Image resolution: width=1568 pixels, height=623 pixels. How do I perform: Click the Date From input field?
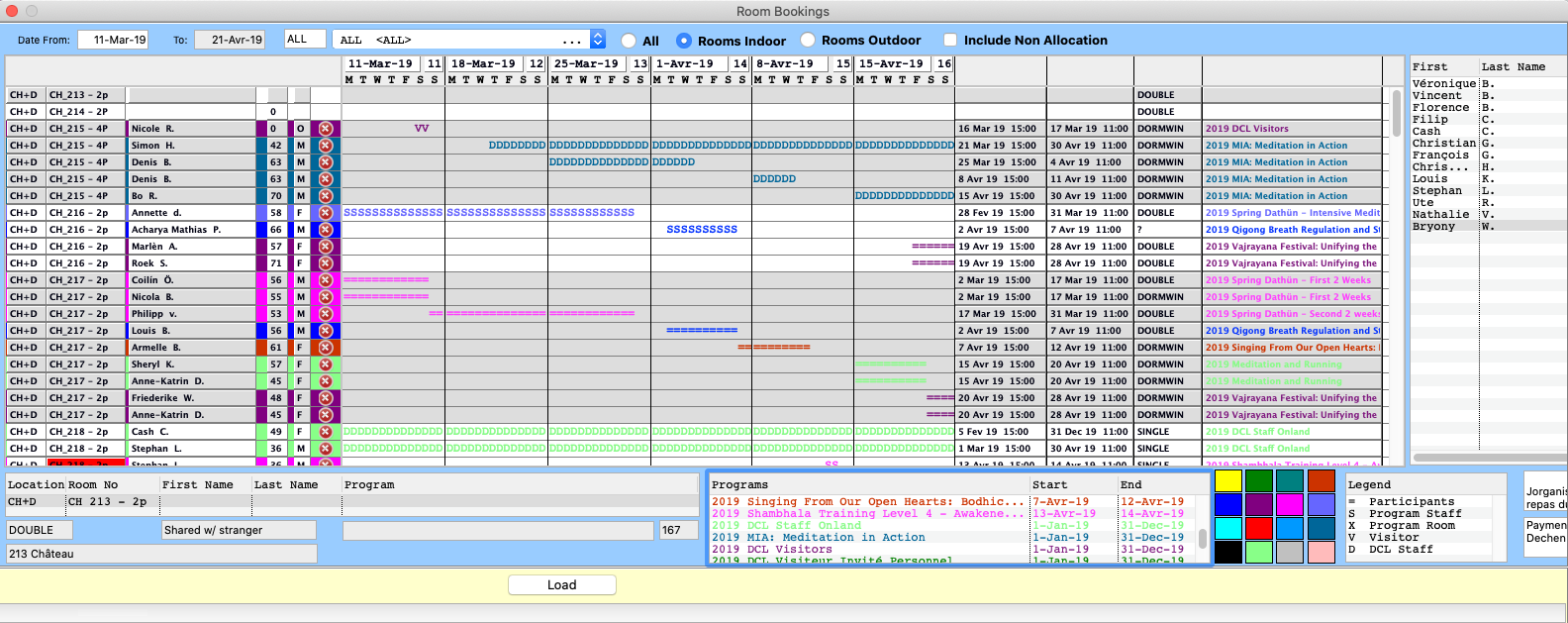coord(113,40)
